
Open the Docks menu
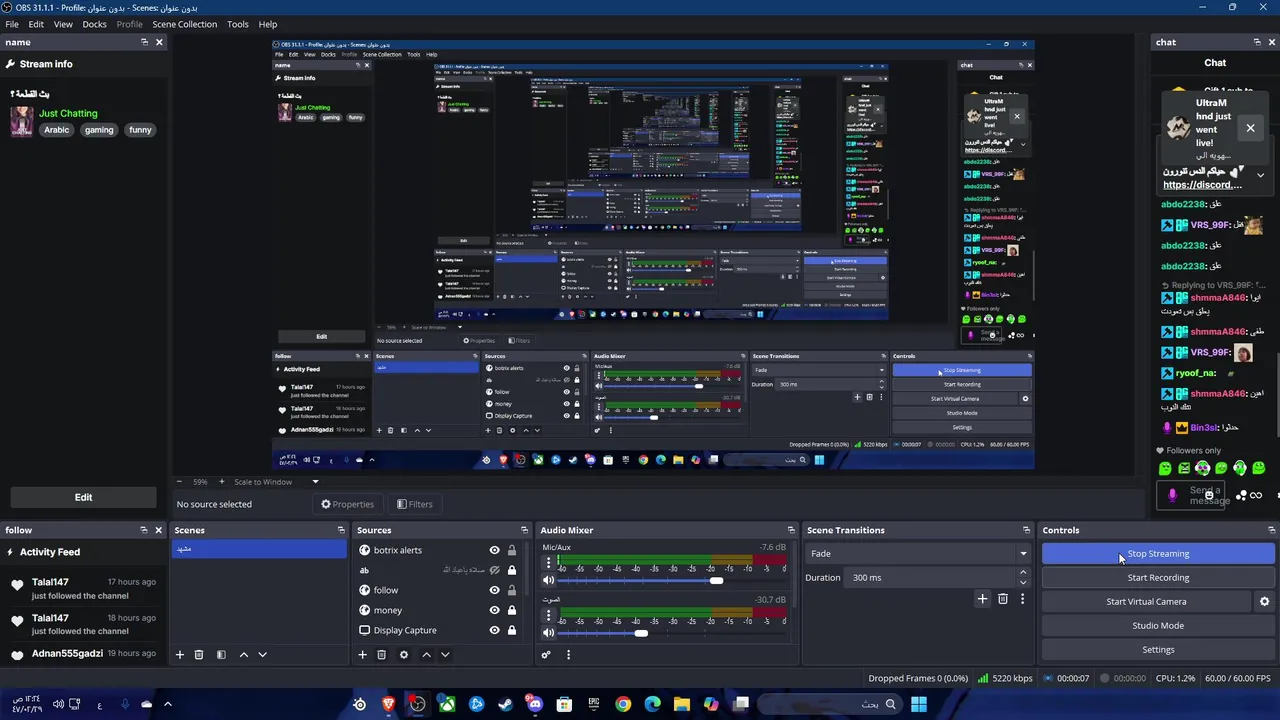click(94, 24)
